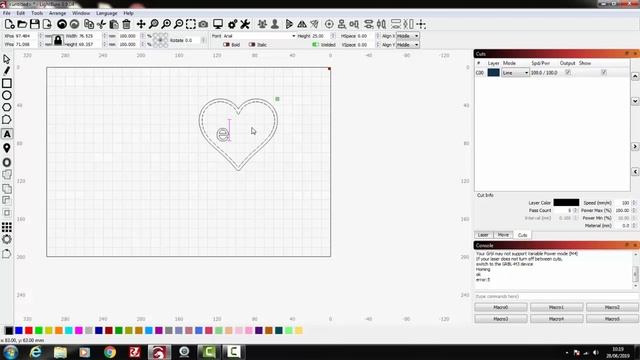Click the Macro2 button
This screenshot has width=640, height=360.
[612, 307]
